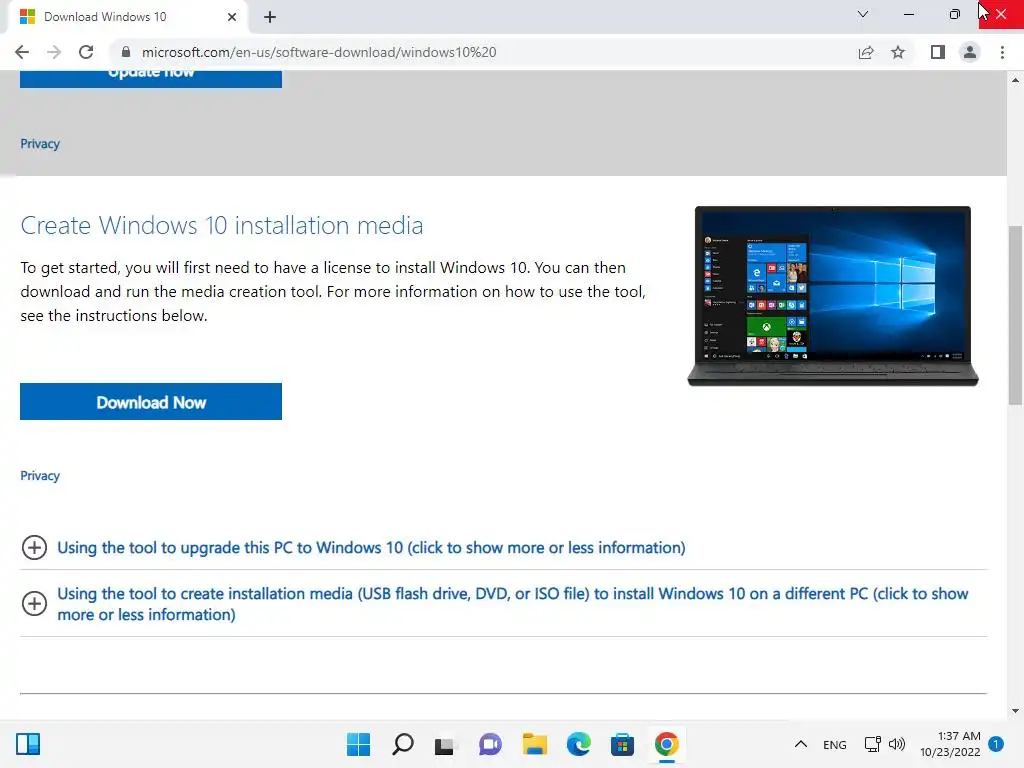Screen dimensions: 1024x768
Task: Open 'Using the tool to create installation media' link
Action: coord(513,604)
